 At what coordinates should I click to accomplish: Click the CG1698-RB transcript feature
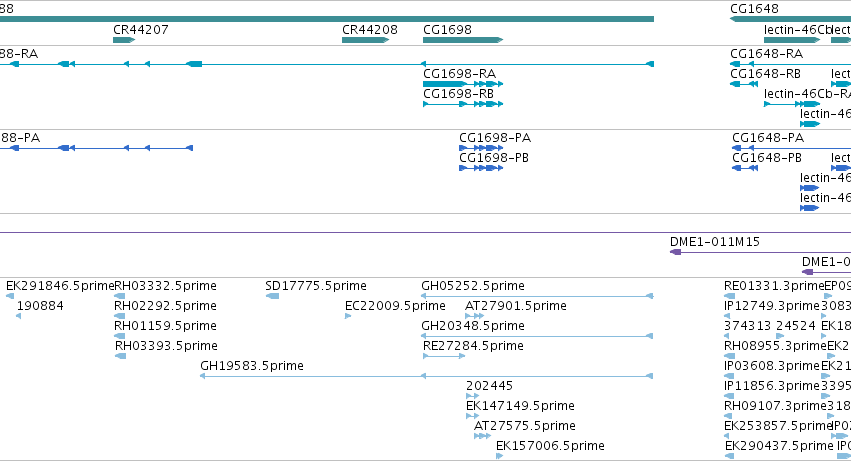(463, 104)
